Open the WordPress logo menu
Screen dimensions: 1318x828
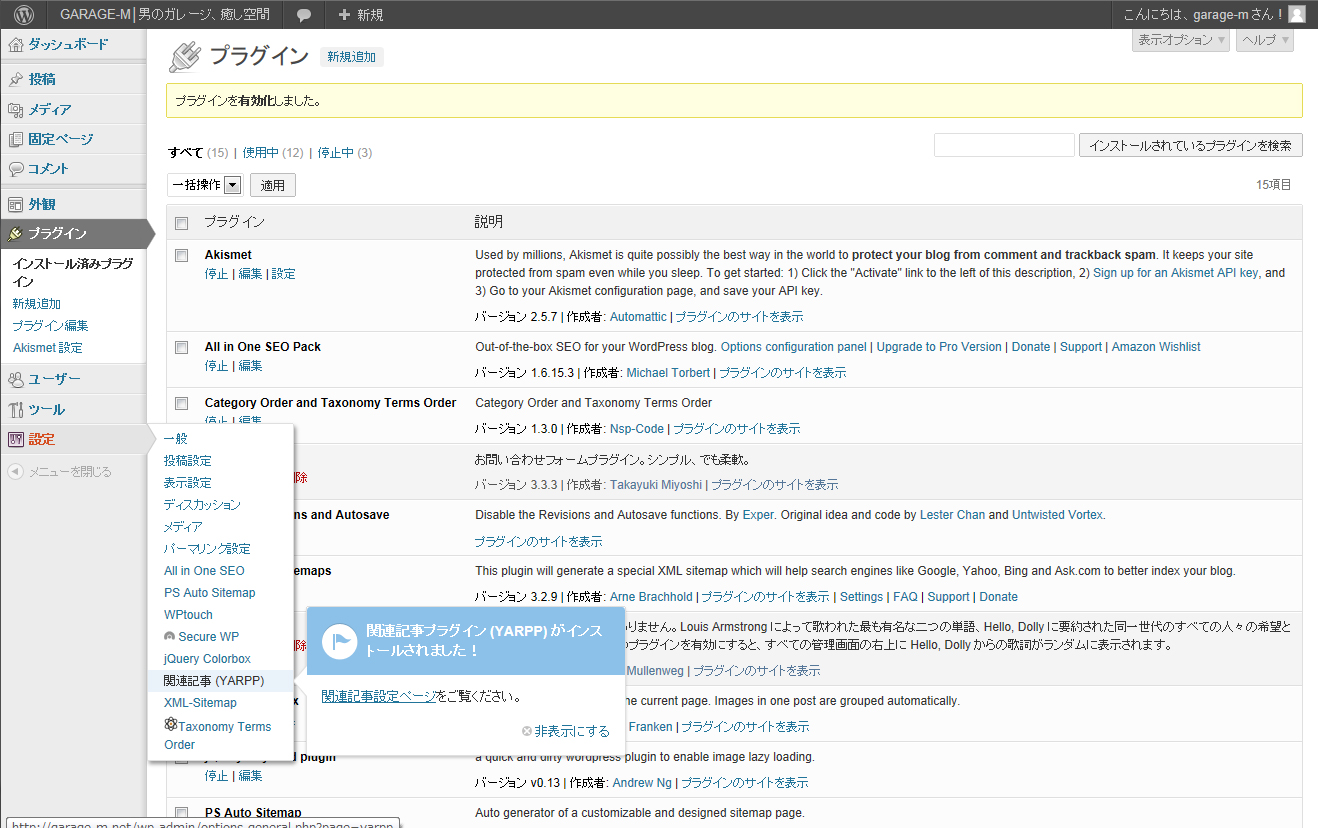tap(24, 14)
